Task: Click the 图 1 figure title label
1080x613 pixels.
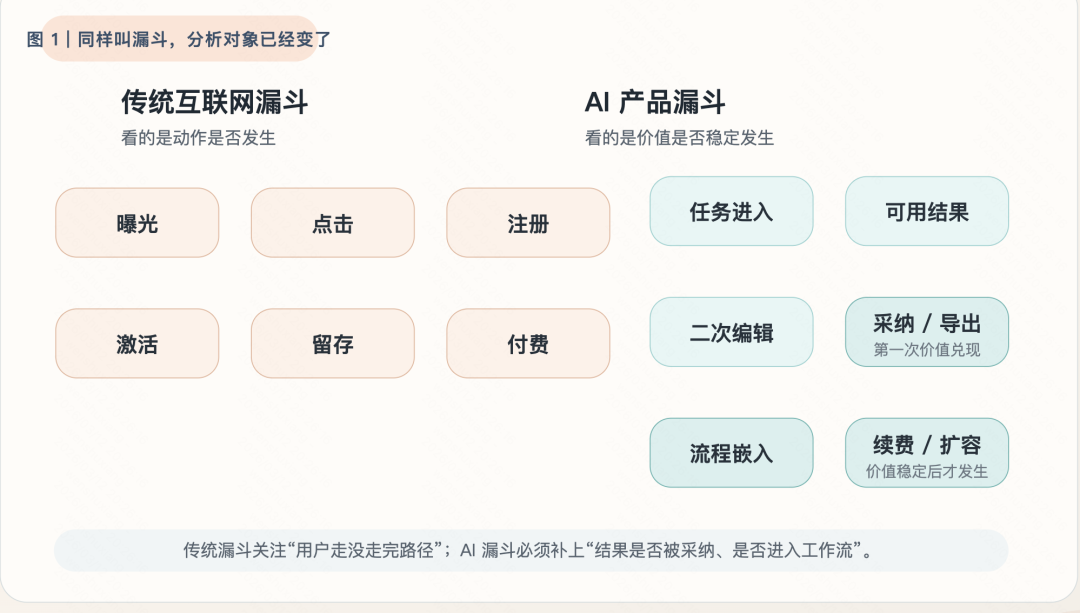Action: tap(179, 40)
